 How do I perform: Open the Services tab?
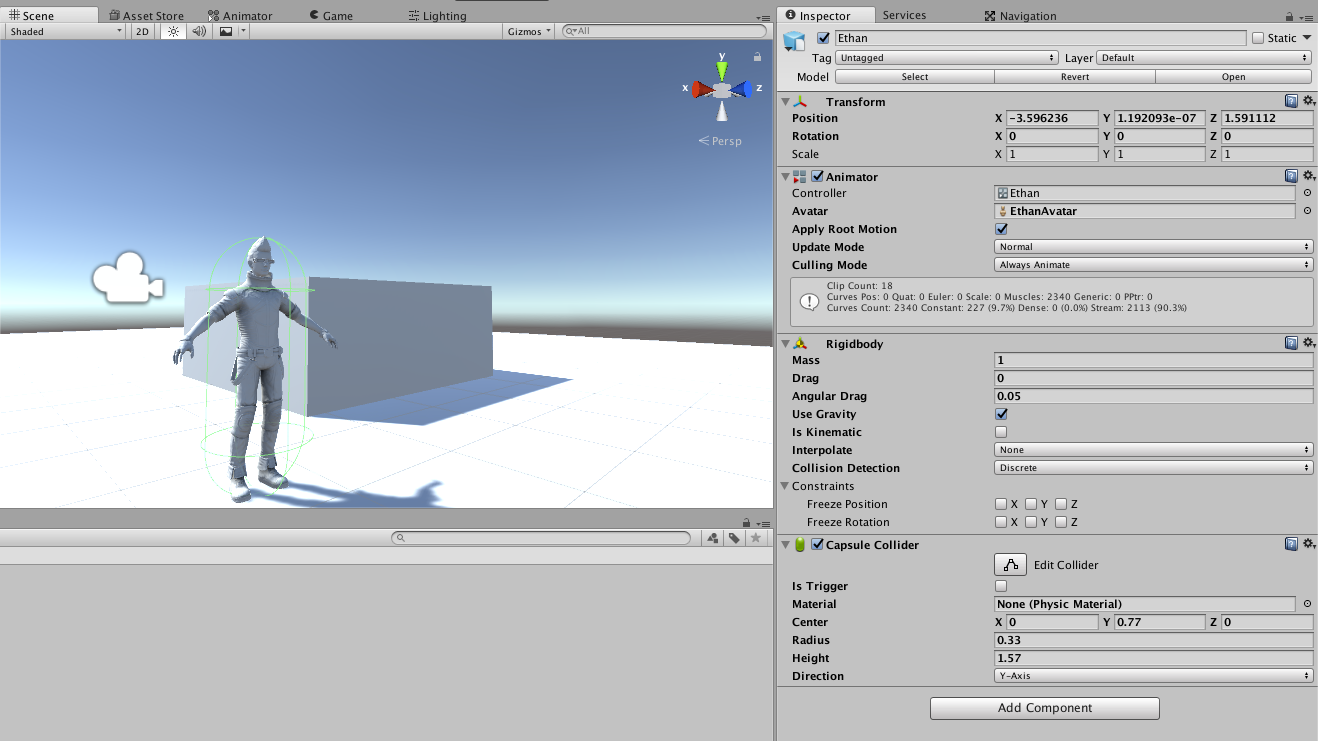click(x=904, y=15)
